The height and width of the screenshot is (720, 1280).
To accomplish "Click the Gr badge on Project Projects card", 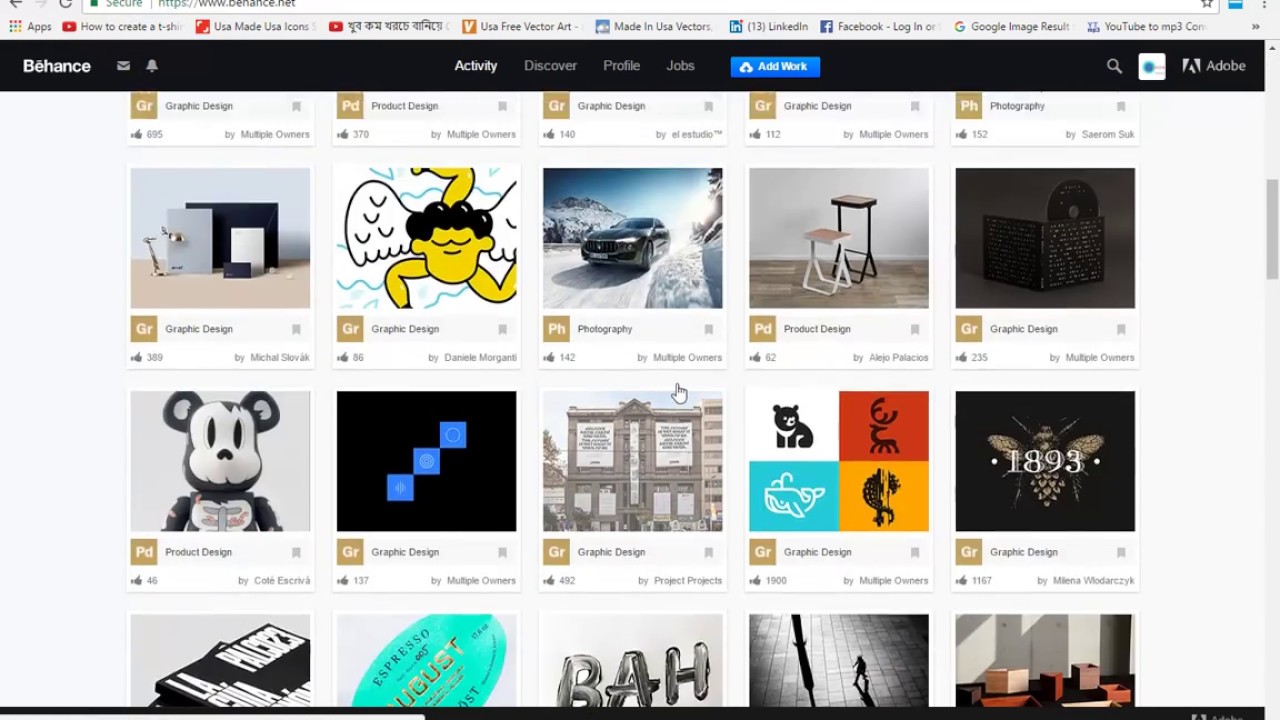I will click(556, 552).
